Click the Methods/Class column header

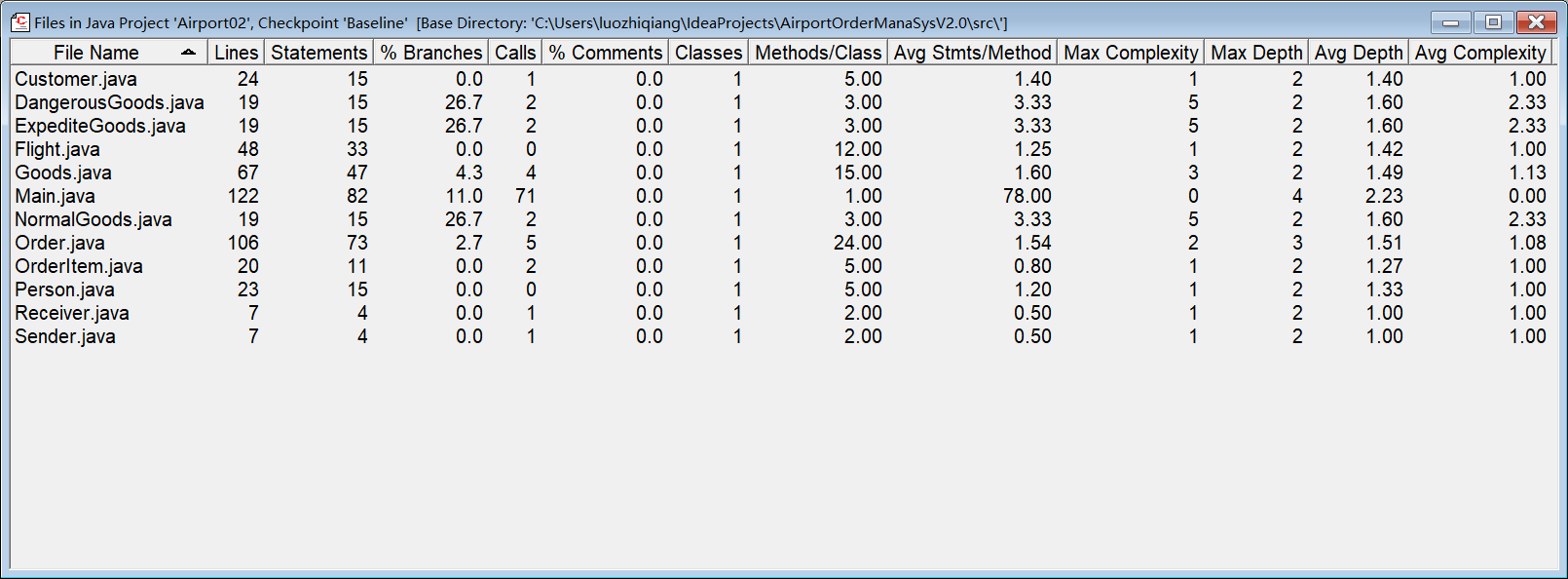pyautogui.click(x=818, y=53)
